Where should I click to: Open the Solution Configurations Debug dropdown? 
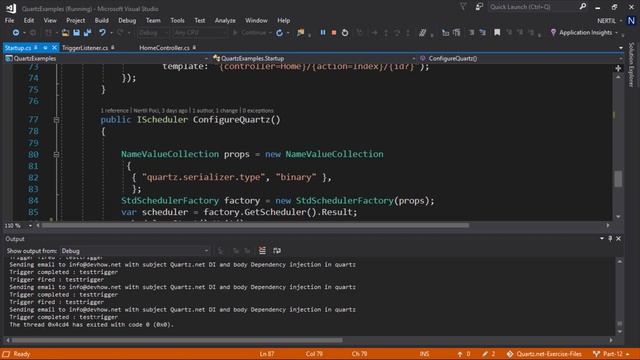pyautogui.click(x=153, y=33)
